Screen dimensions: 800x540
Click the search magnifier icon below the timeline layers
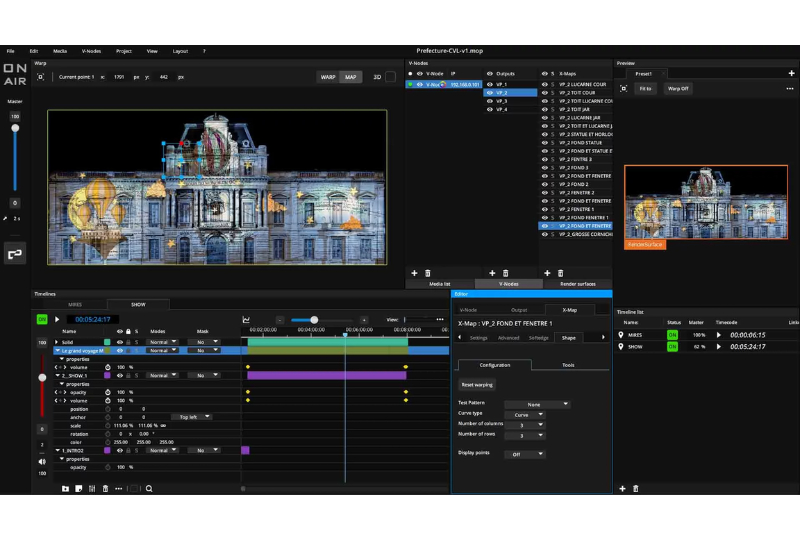click(149, 489)
